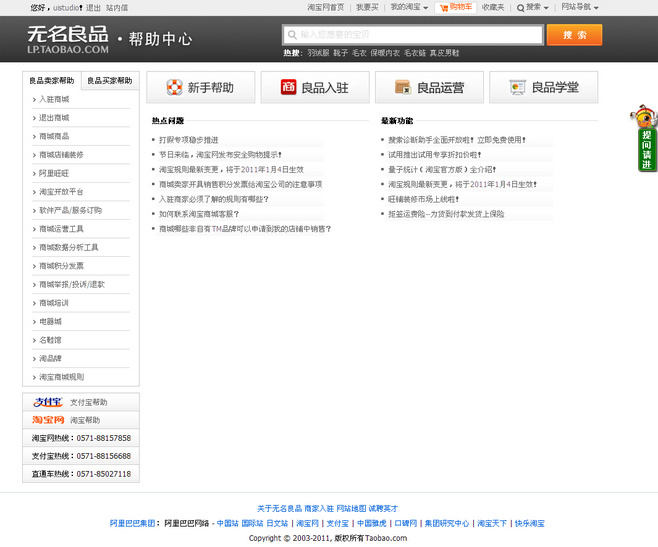Click footer link 诚聘英才
Image resolution: width=658 pixels, height=547 pixels.
pos(383,508)
